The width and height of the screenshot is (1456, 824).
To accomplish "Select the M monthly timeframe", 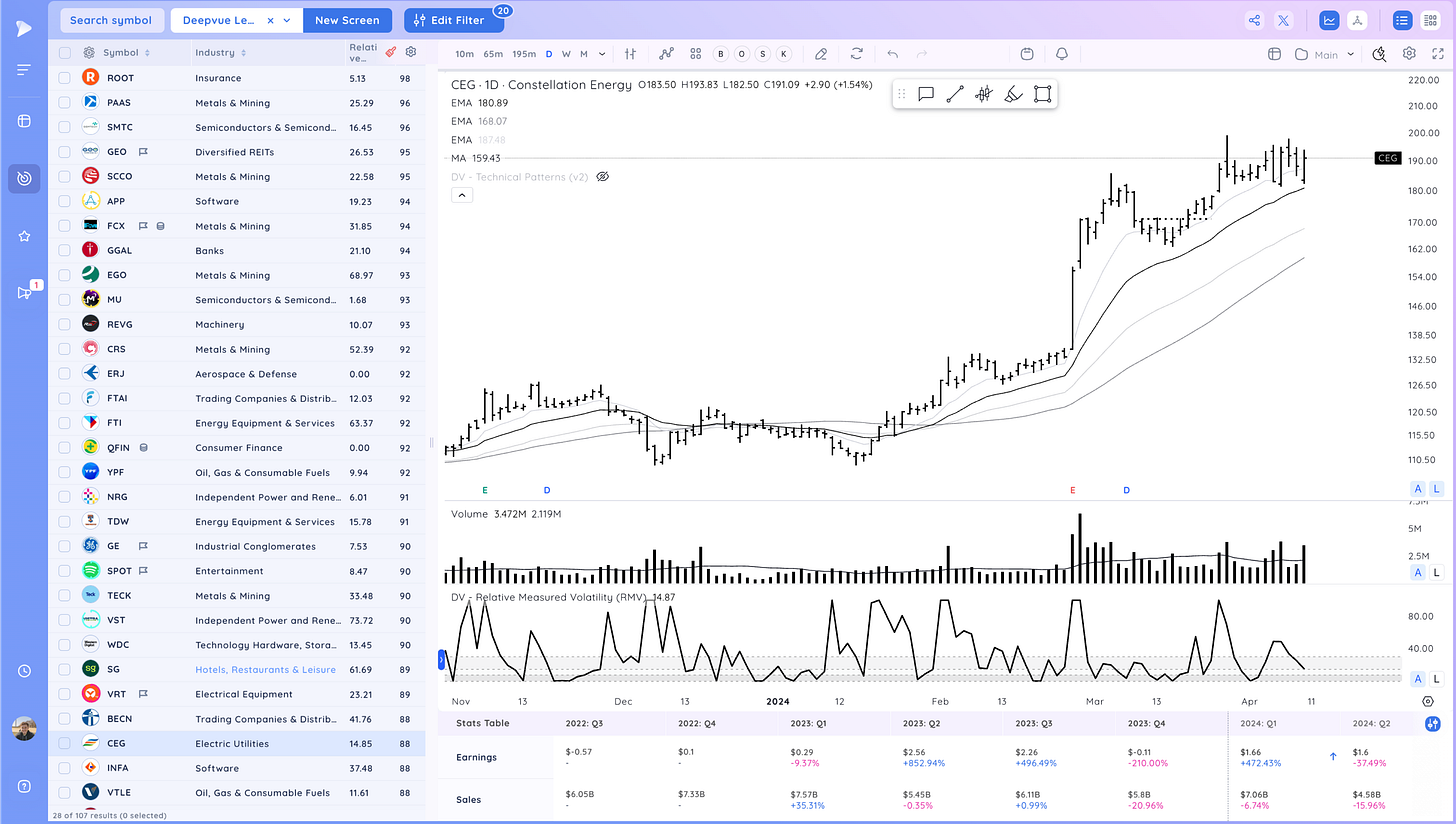I will 583,54.
